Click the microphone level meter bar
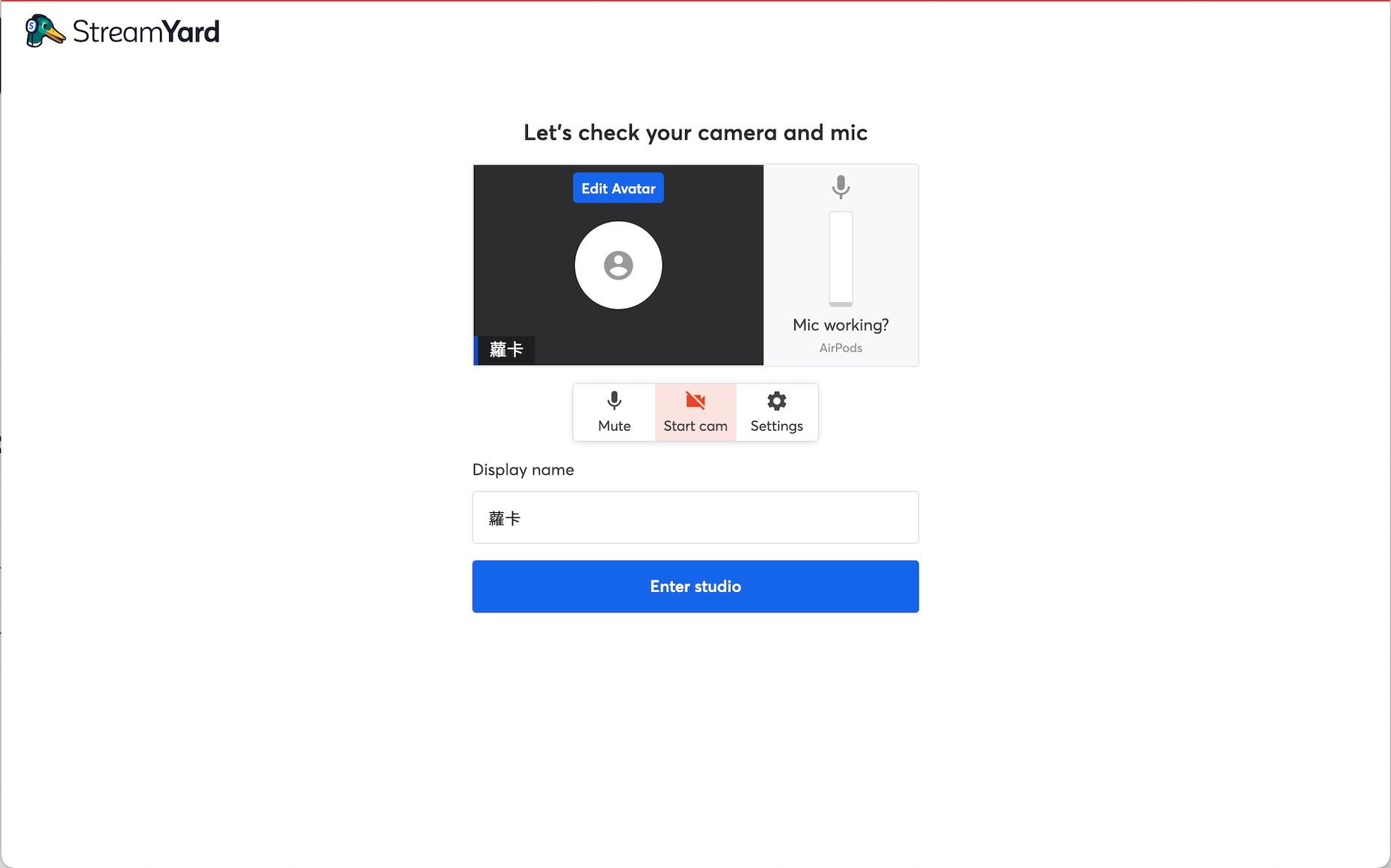Screen dimensions: 1391x868 841,259
